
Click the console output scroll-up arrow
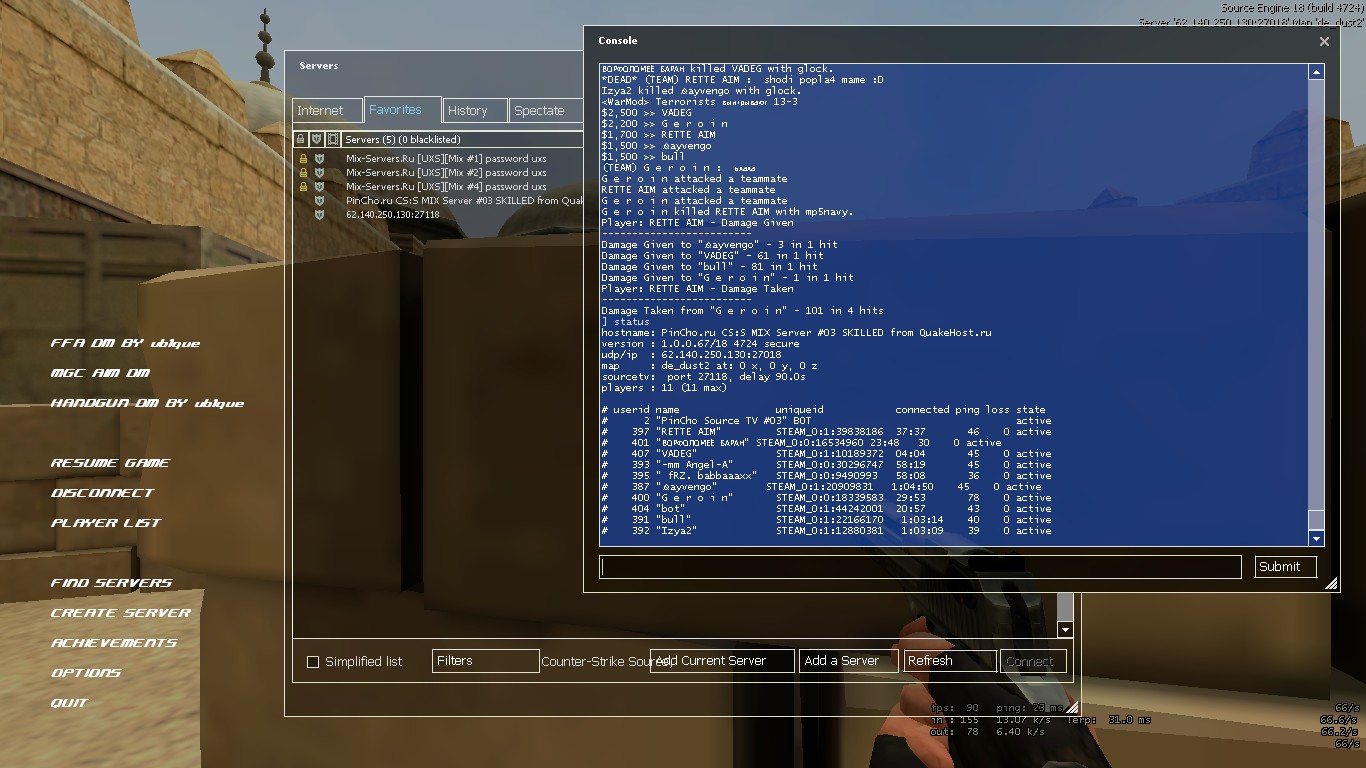click(x=1316, y=72)
